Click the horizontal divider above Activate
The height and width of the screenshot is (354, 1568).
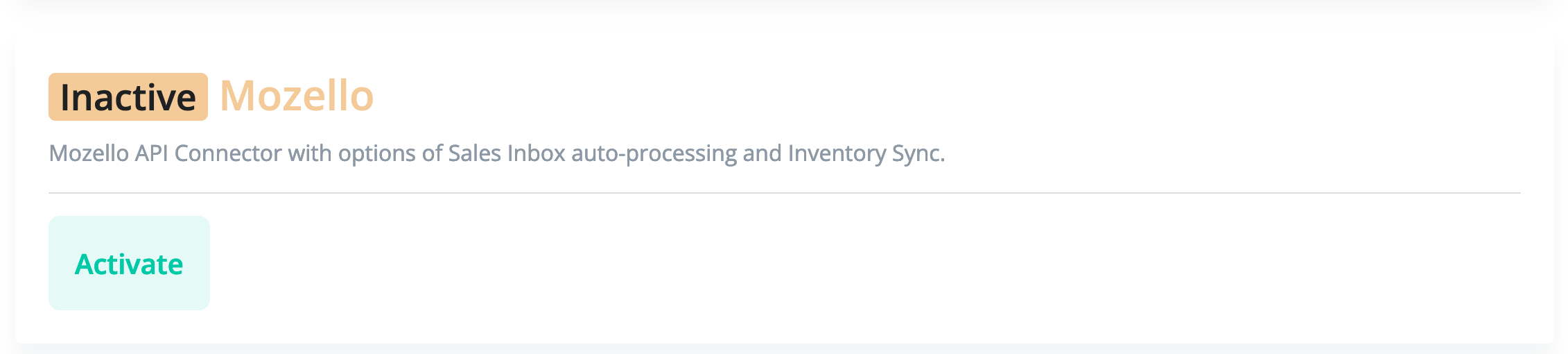784,193
